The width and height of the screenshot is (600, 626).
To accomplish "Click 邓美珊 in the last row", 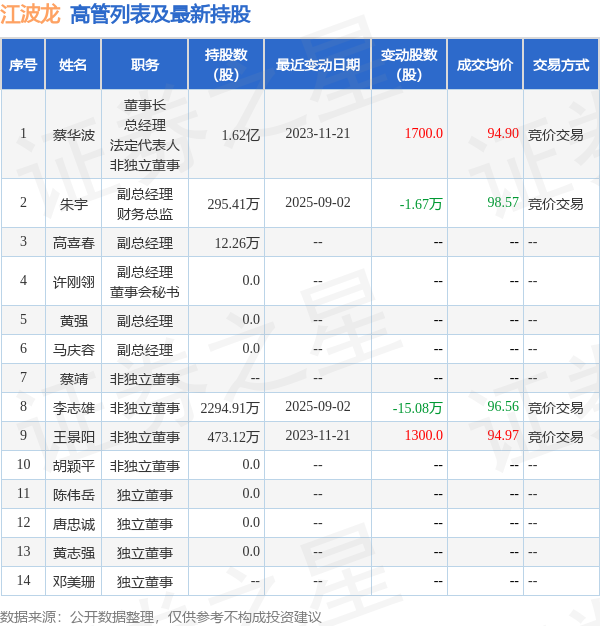I will (73, 582).
